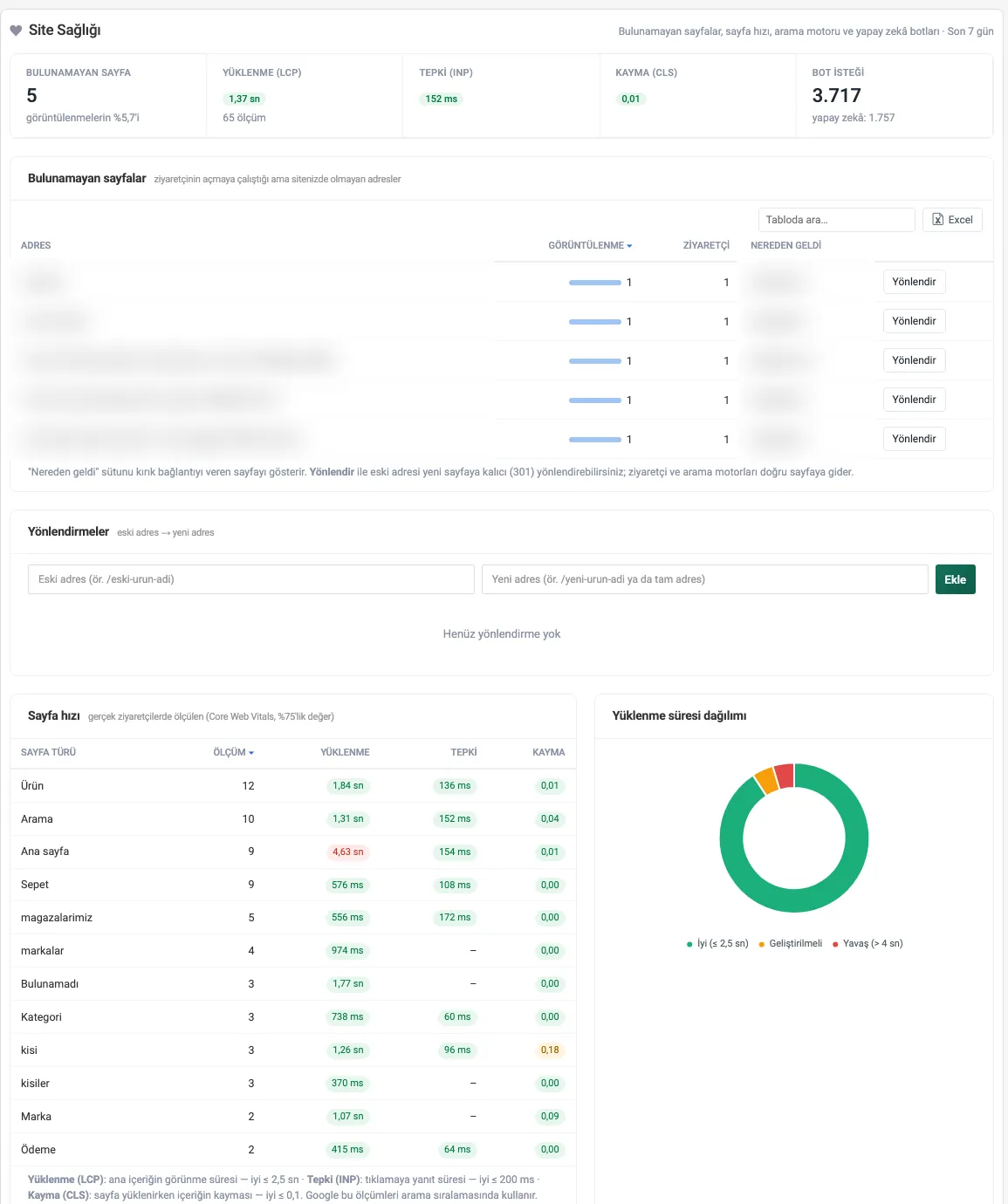Click the Sepet 576 ms load badge
The height and width of the screenshot is (1204, 1008).
click(347, 885)
